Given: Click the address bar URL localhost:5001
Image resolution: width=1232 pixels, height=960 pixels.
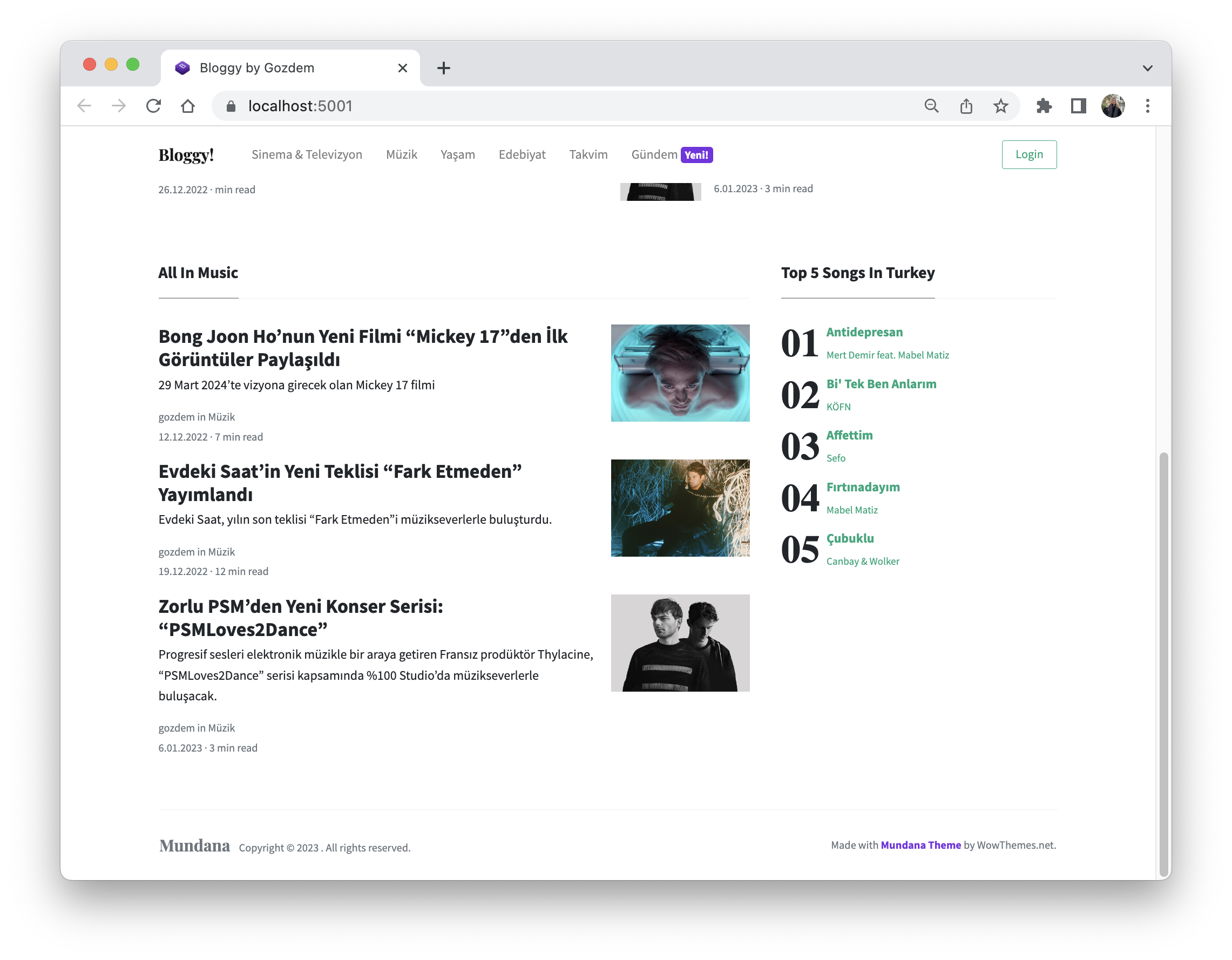Looking at the screenshot, I should pos(300,106).
